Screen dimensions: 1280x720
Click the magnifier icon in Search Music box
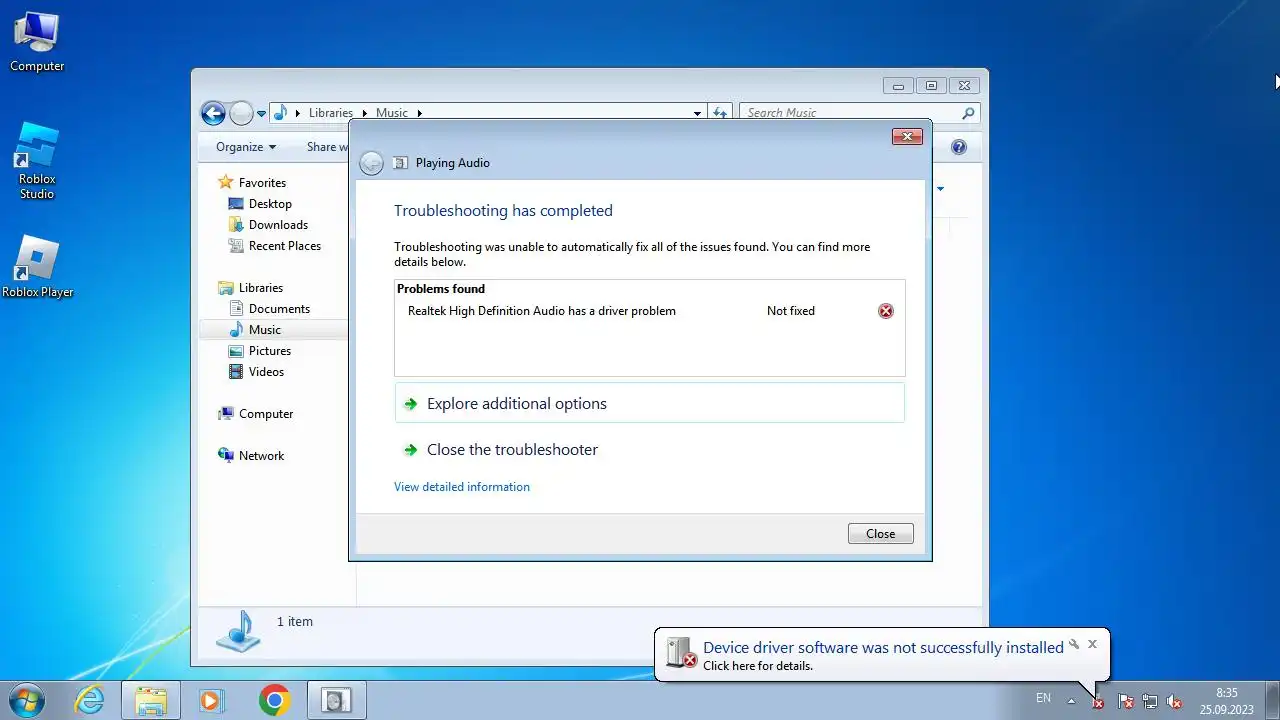[968, 113]
